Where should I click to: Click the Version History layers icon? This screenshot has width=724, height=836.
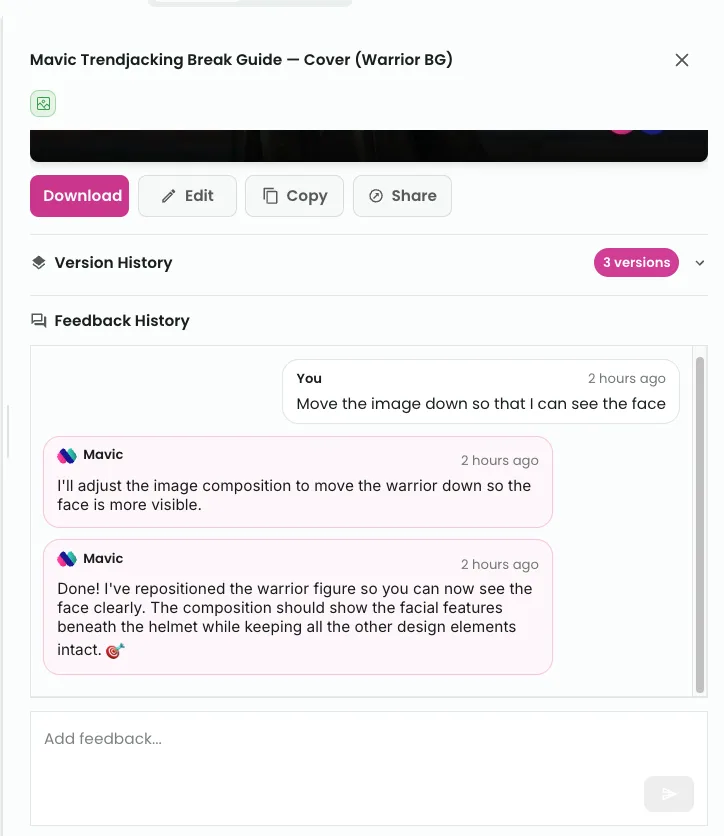39,262
